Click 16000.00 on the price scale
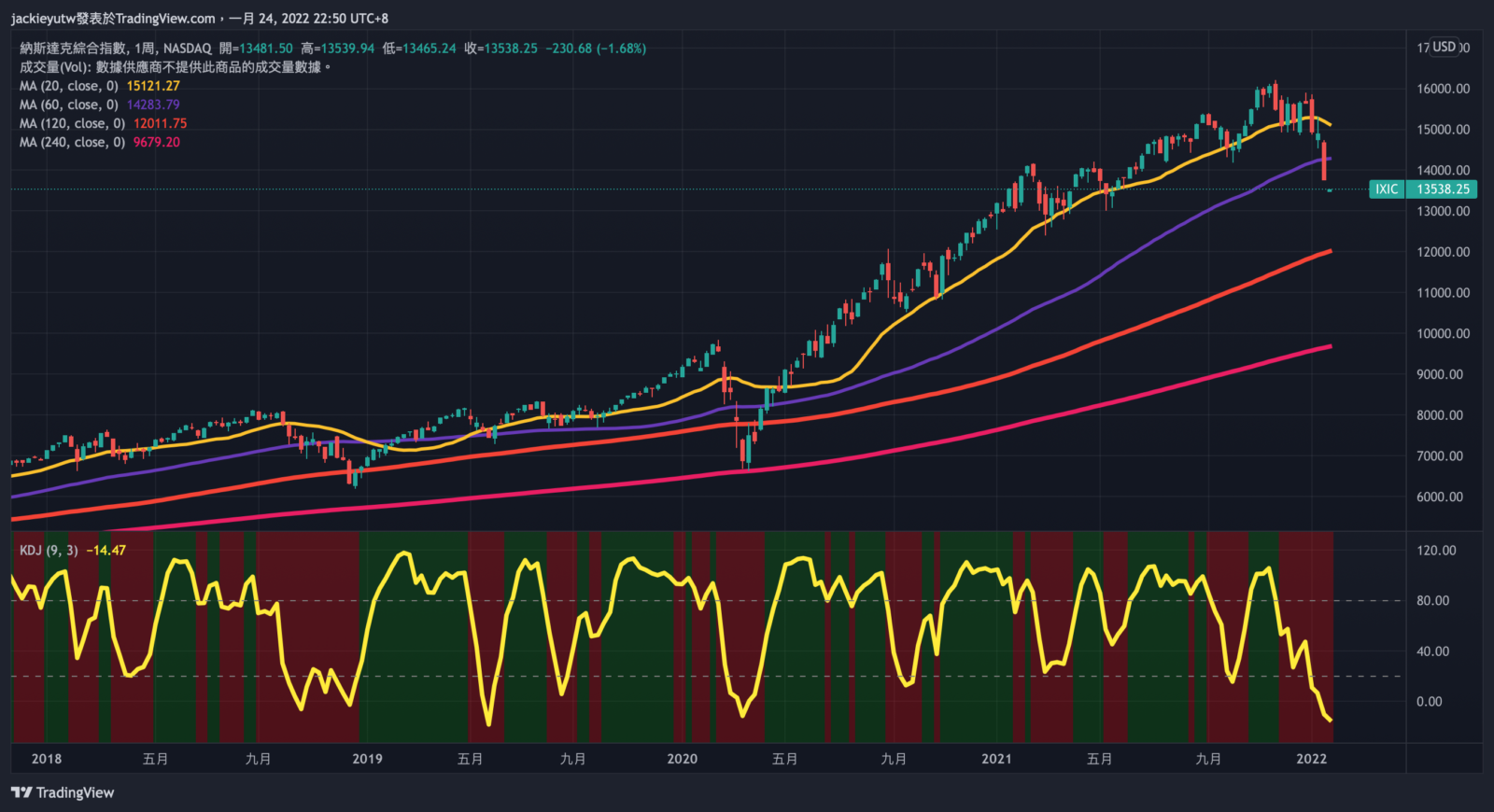The width and height of the screenshot is (1494, 812). click(x=1443, y=89)
